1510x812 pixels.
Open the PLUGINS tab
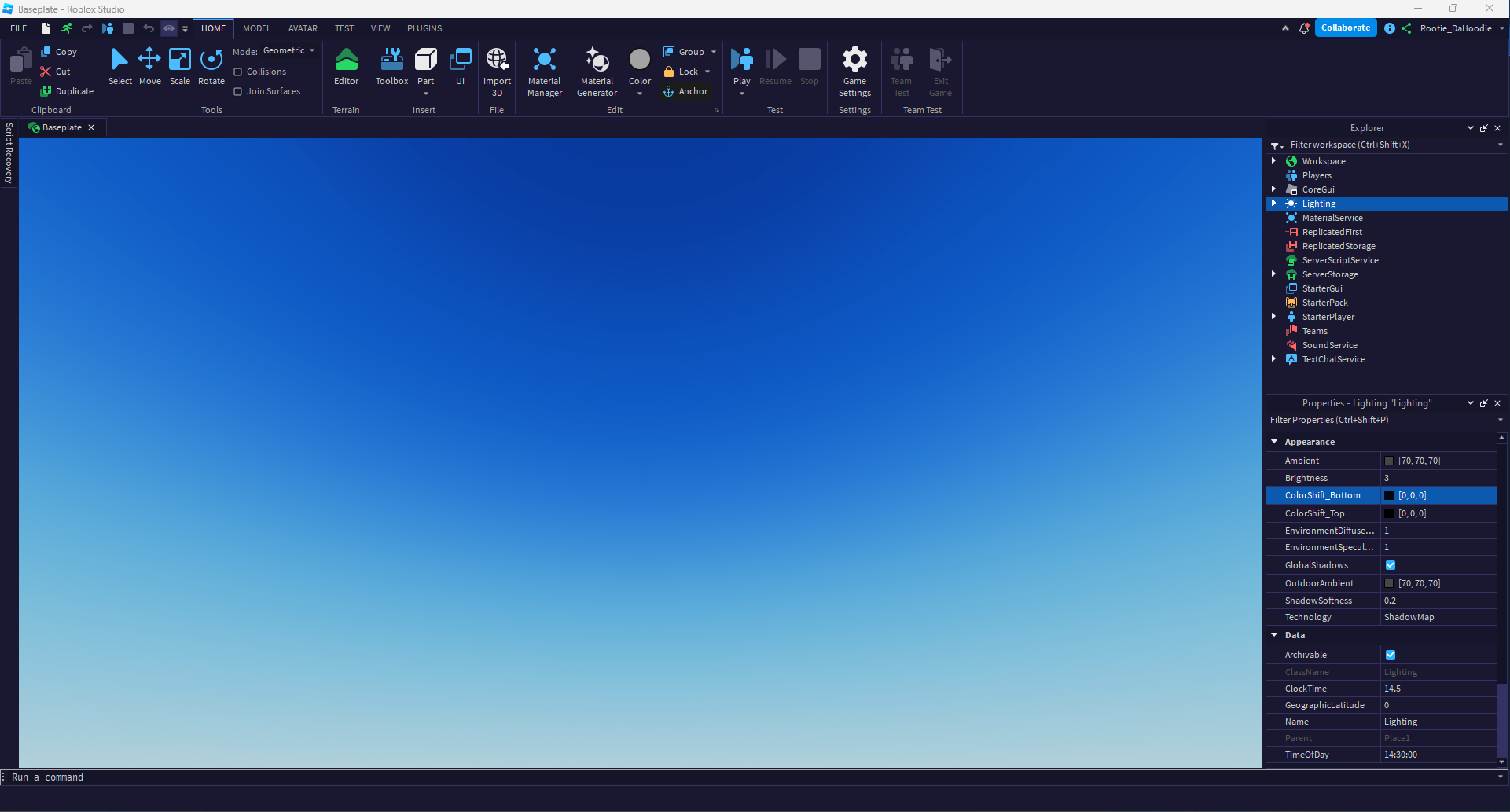click(424, 28)
